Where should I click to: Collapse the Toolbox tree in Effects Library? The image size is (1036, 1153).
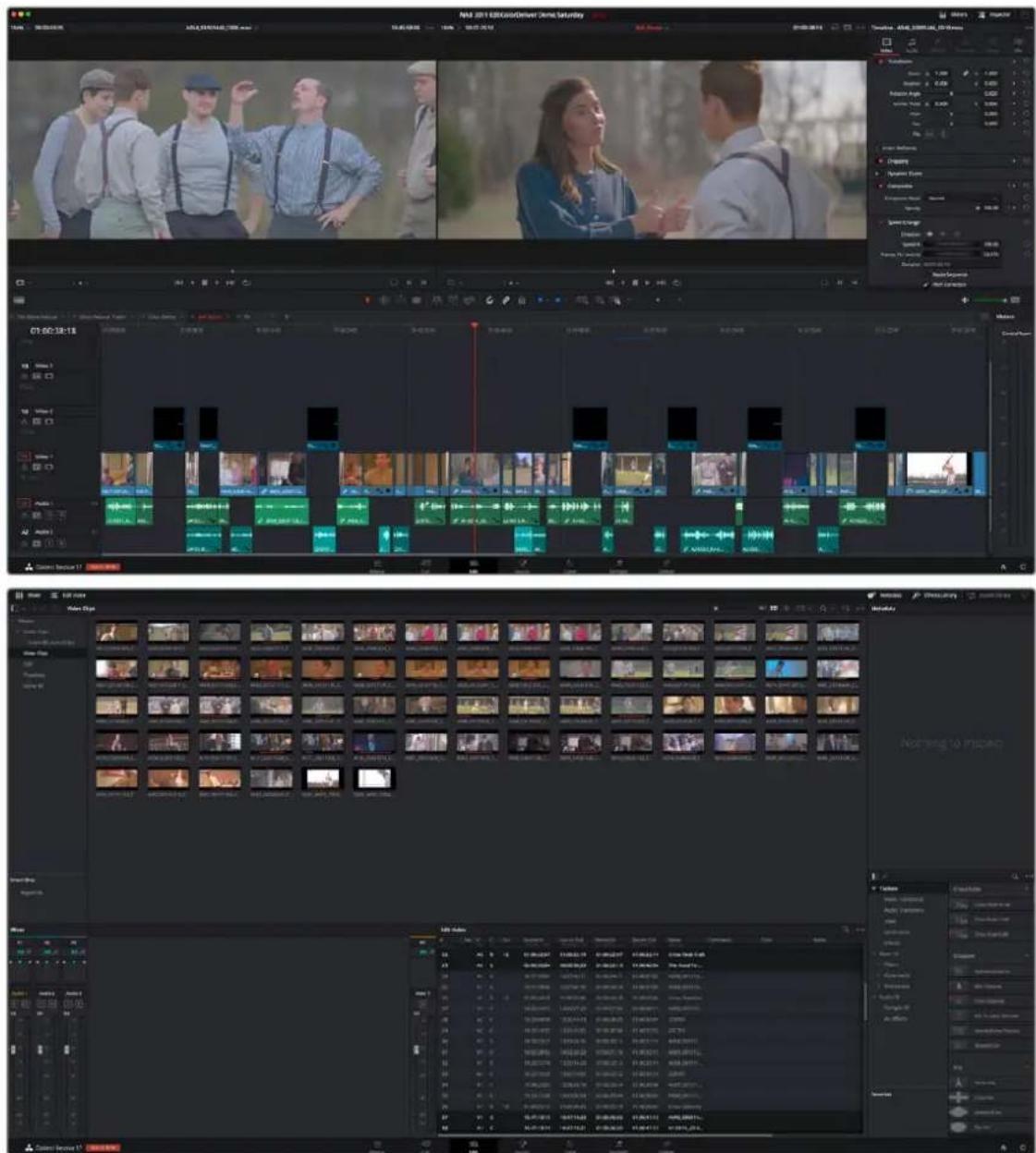click(x=874, y=889)
